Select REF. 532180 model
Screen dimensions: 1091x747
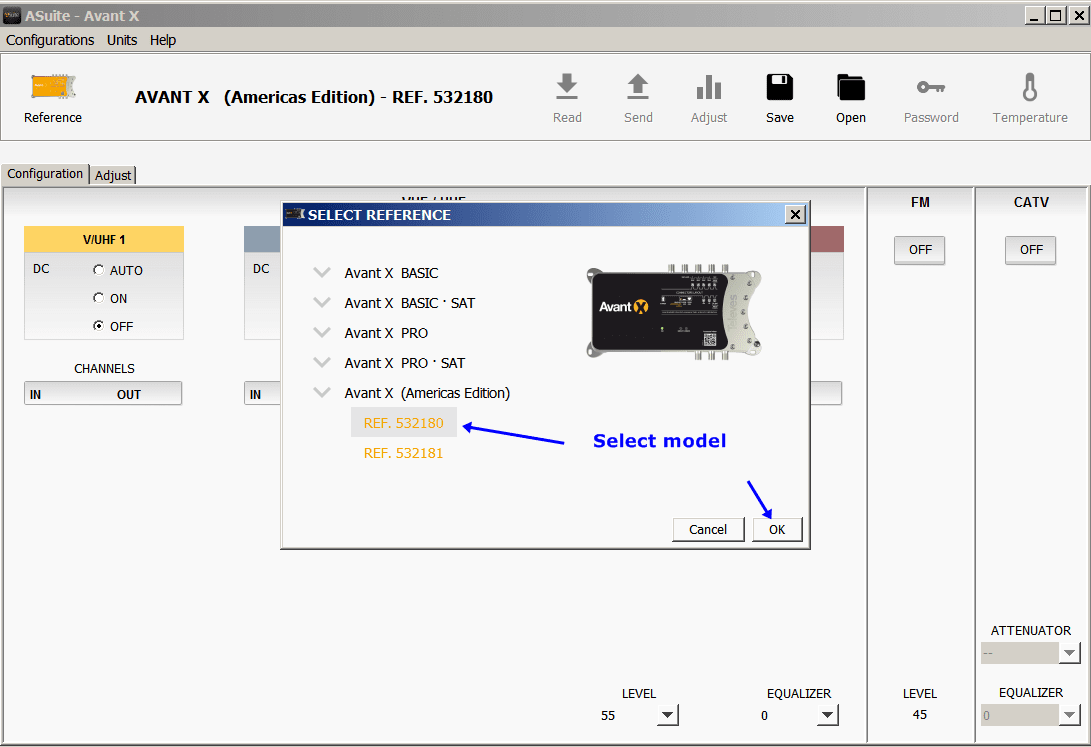[404, 423]
